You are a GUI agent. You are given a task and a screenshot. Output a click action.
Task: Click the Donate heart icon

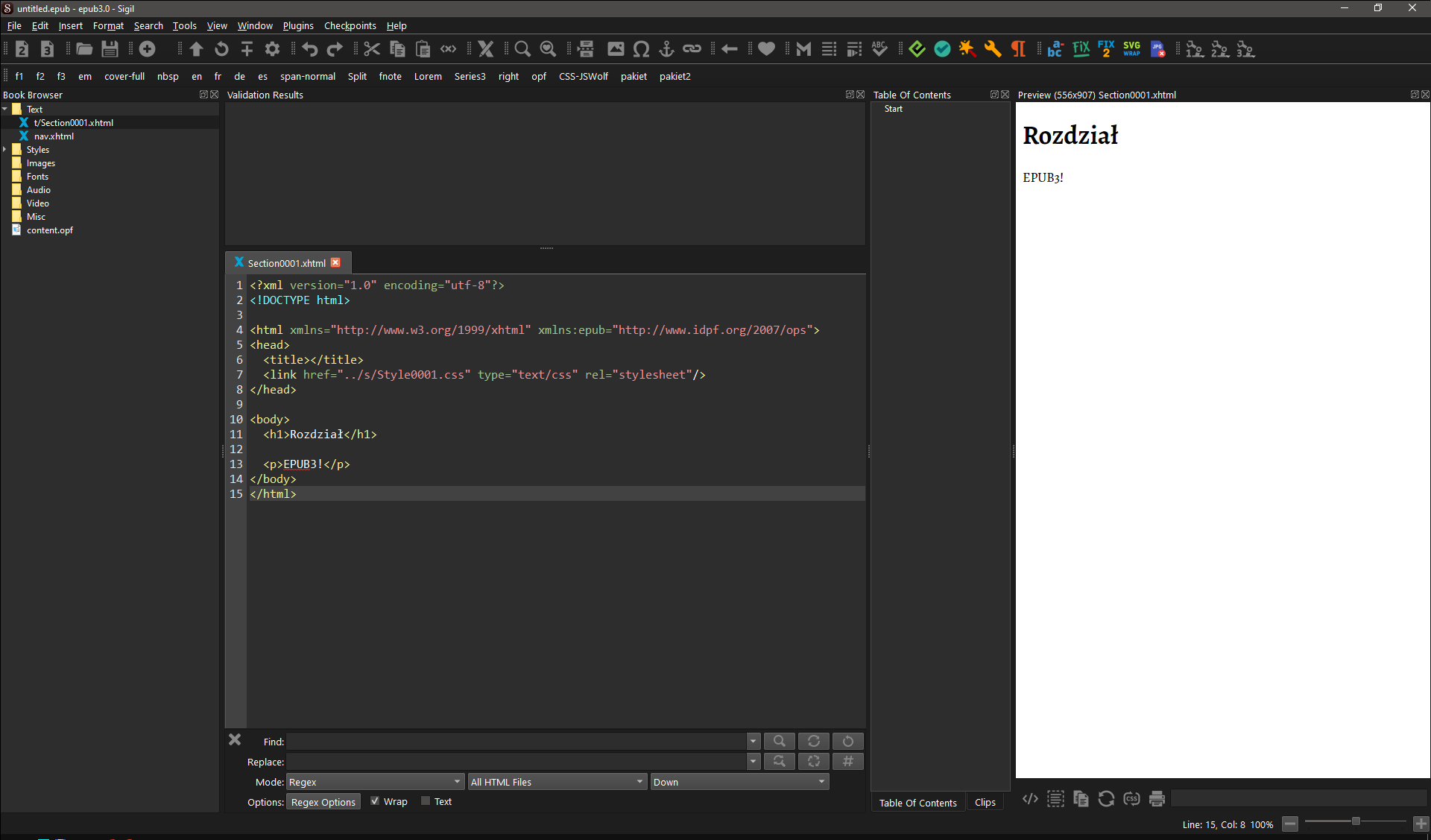766,49
